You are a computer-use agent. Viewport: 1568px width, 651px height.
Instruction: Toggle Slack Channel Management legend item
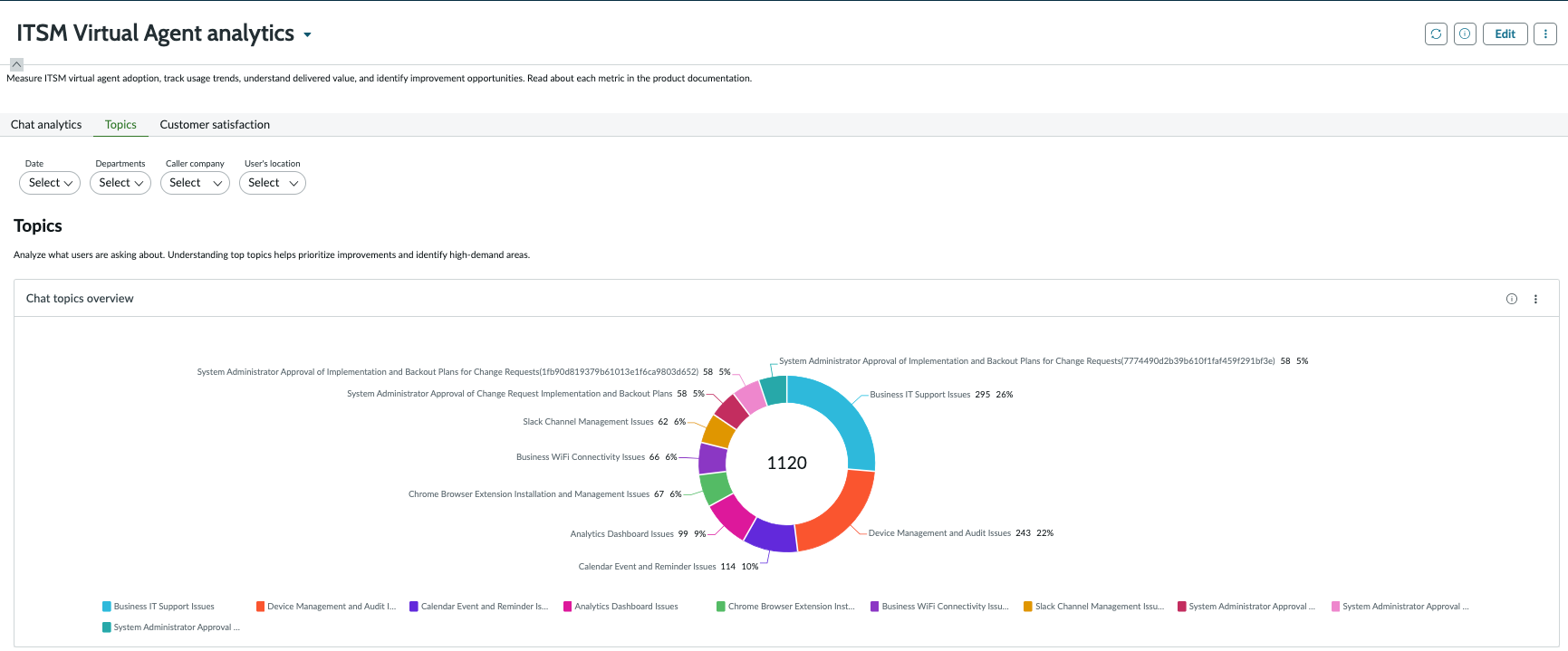click(1094, 607)
